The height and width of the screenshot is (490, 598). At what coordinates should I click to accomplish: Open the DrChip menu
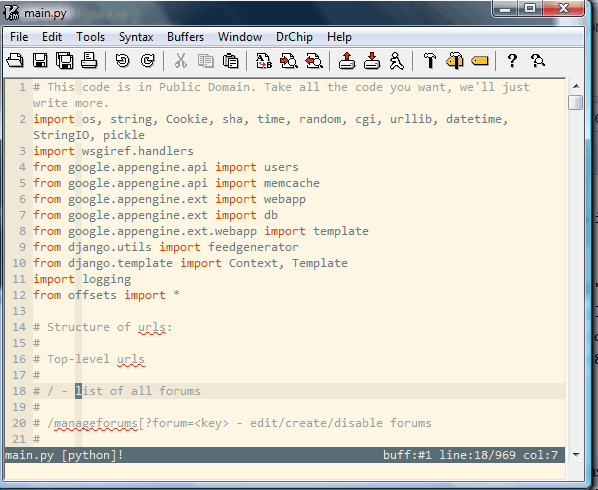point(294,37)
